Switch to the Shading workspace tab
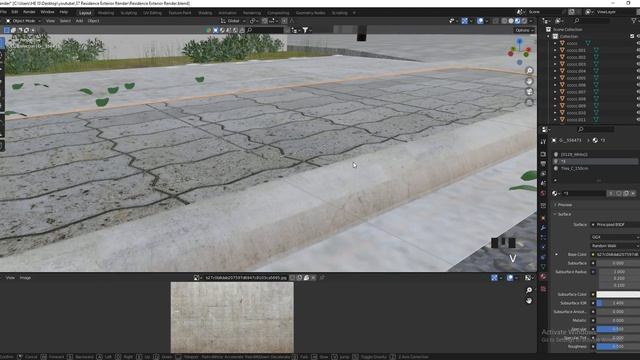Image resolution: width=640 pixels, height=360 pixels. click(205, 13)
